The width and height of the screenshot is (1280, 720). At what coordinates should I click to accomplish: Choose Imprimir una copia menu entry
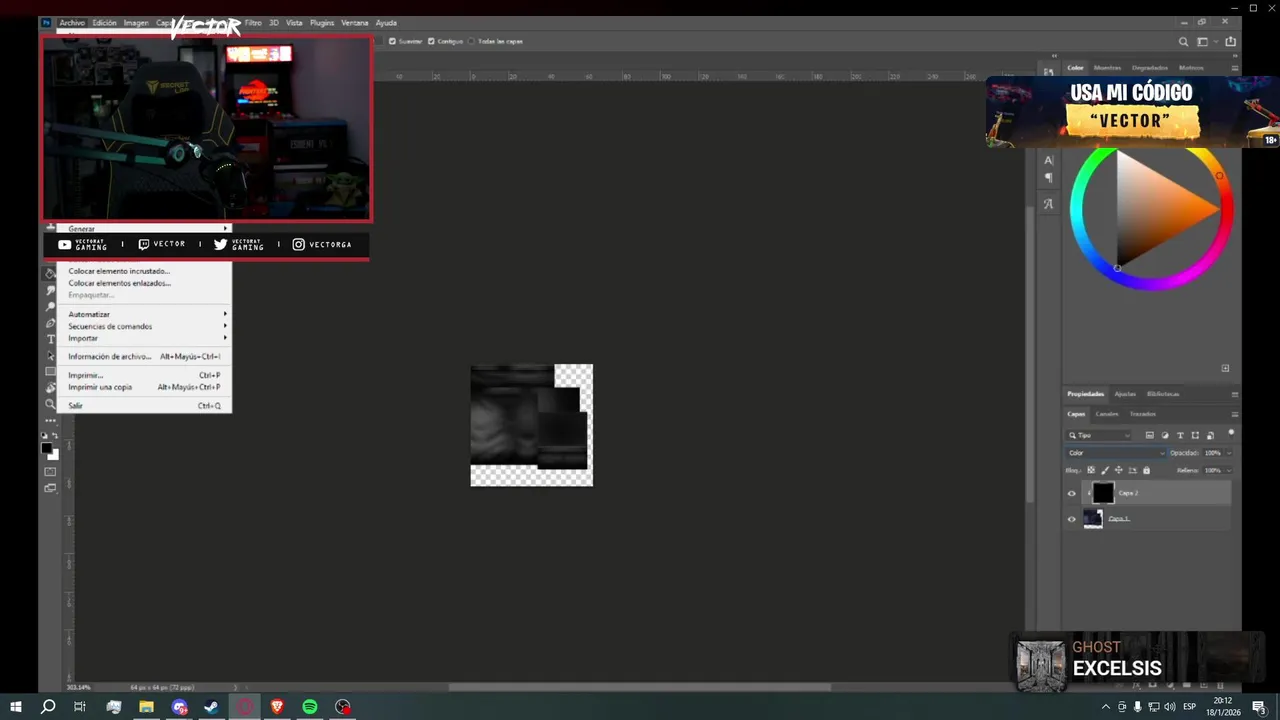[x=144, y=387]
